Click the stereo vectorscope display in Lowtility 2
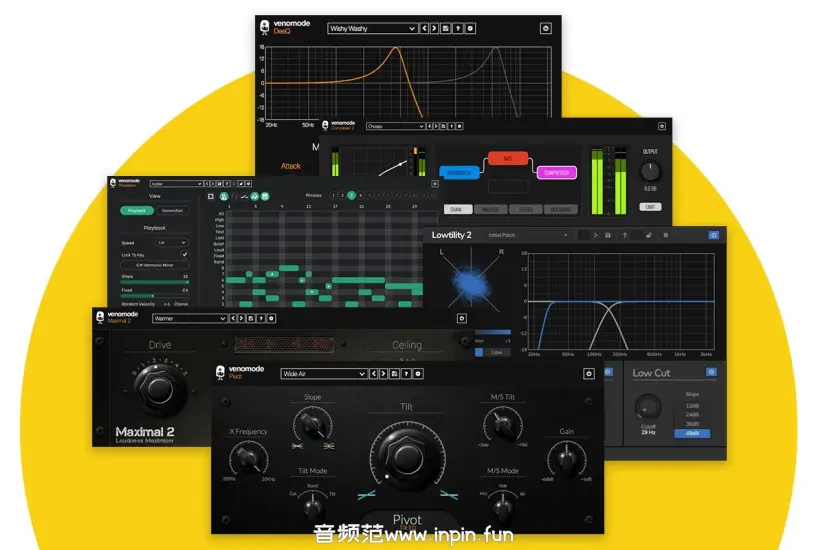825x550 pixels. click(x=471, y=281)
